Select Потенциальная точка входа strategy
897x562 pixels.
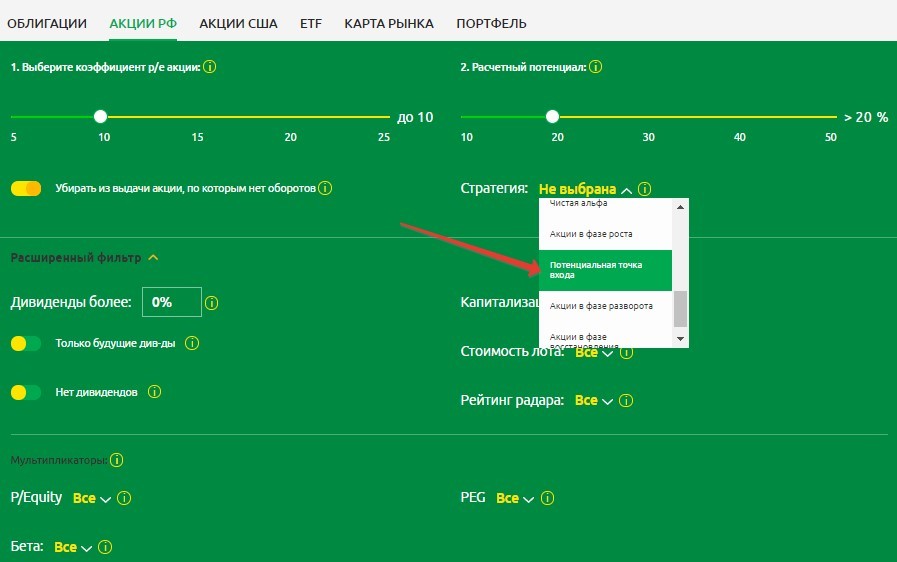point(605,270)
